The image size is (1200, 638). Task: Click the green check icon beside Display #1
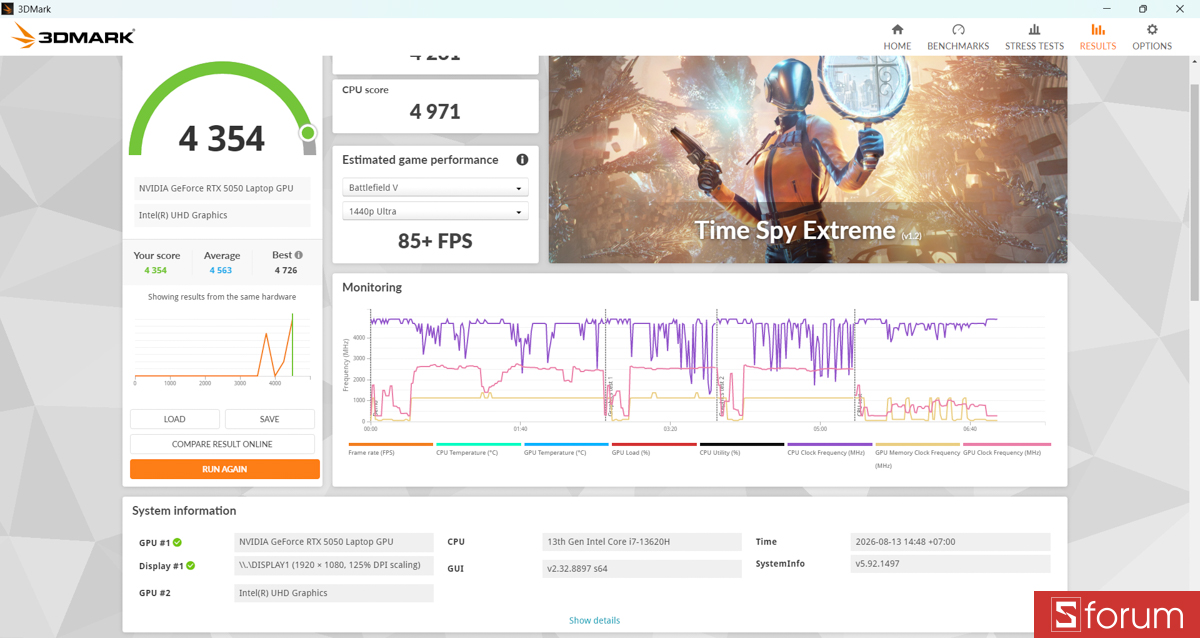tap(190, 566)
